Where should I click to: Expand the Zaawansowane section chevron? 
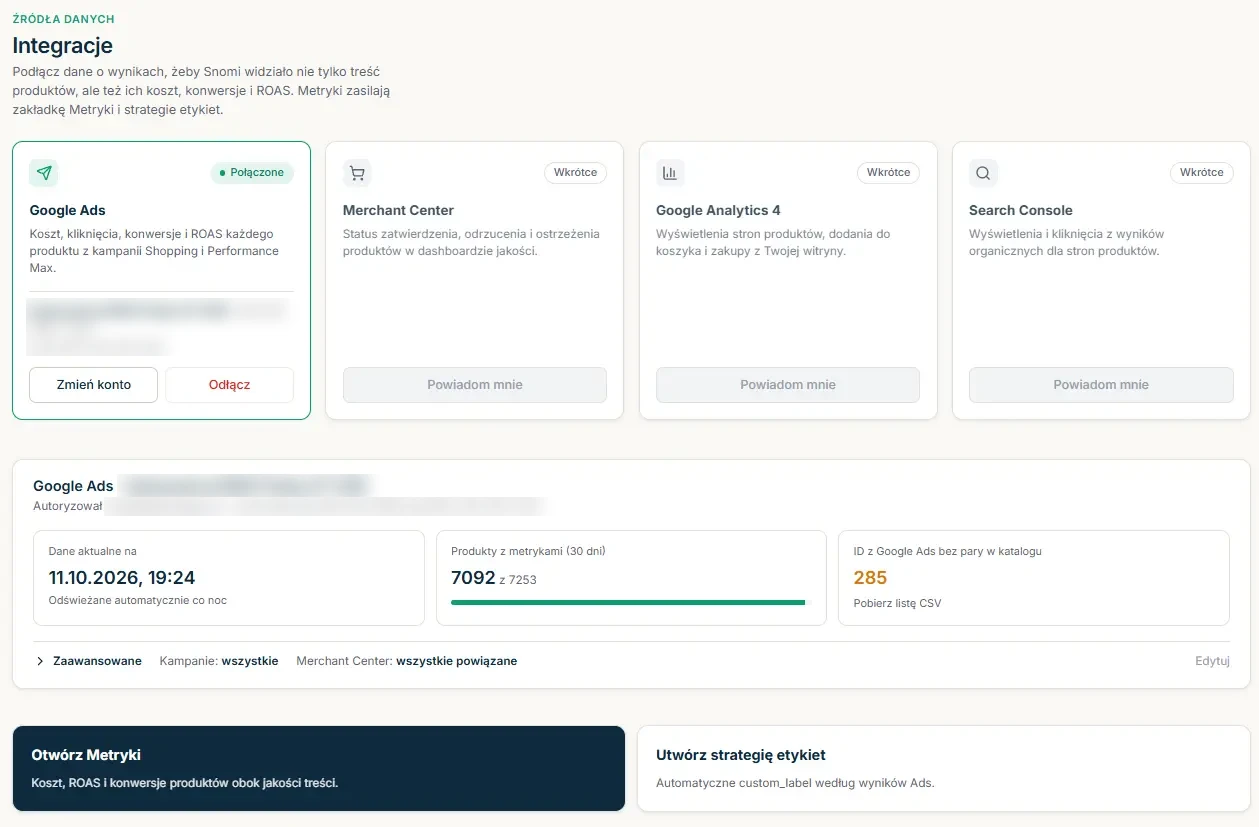pyautogui.click(x=40, y=661)
